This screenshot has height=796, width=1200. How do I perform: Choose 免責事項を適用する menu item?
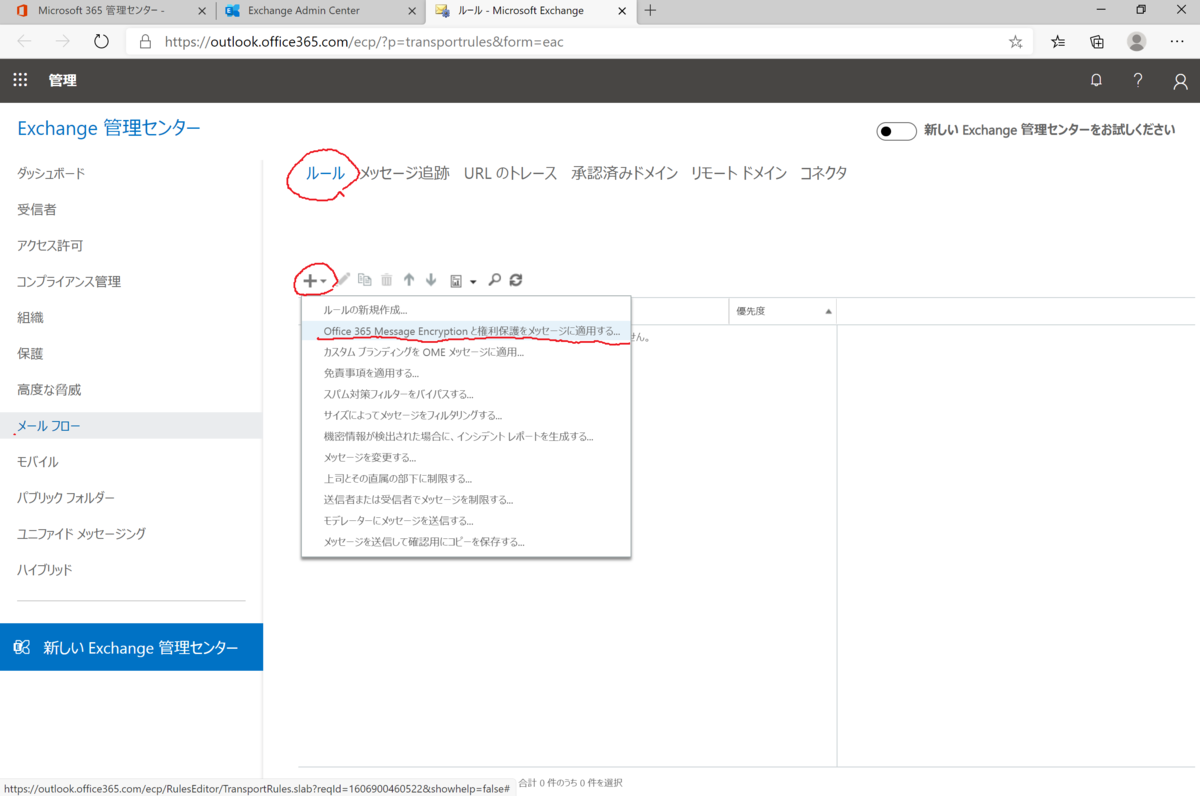[466, 373]
